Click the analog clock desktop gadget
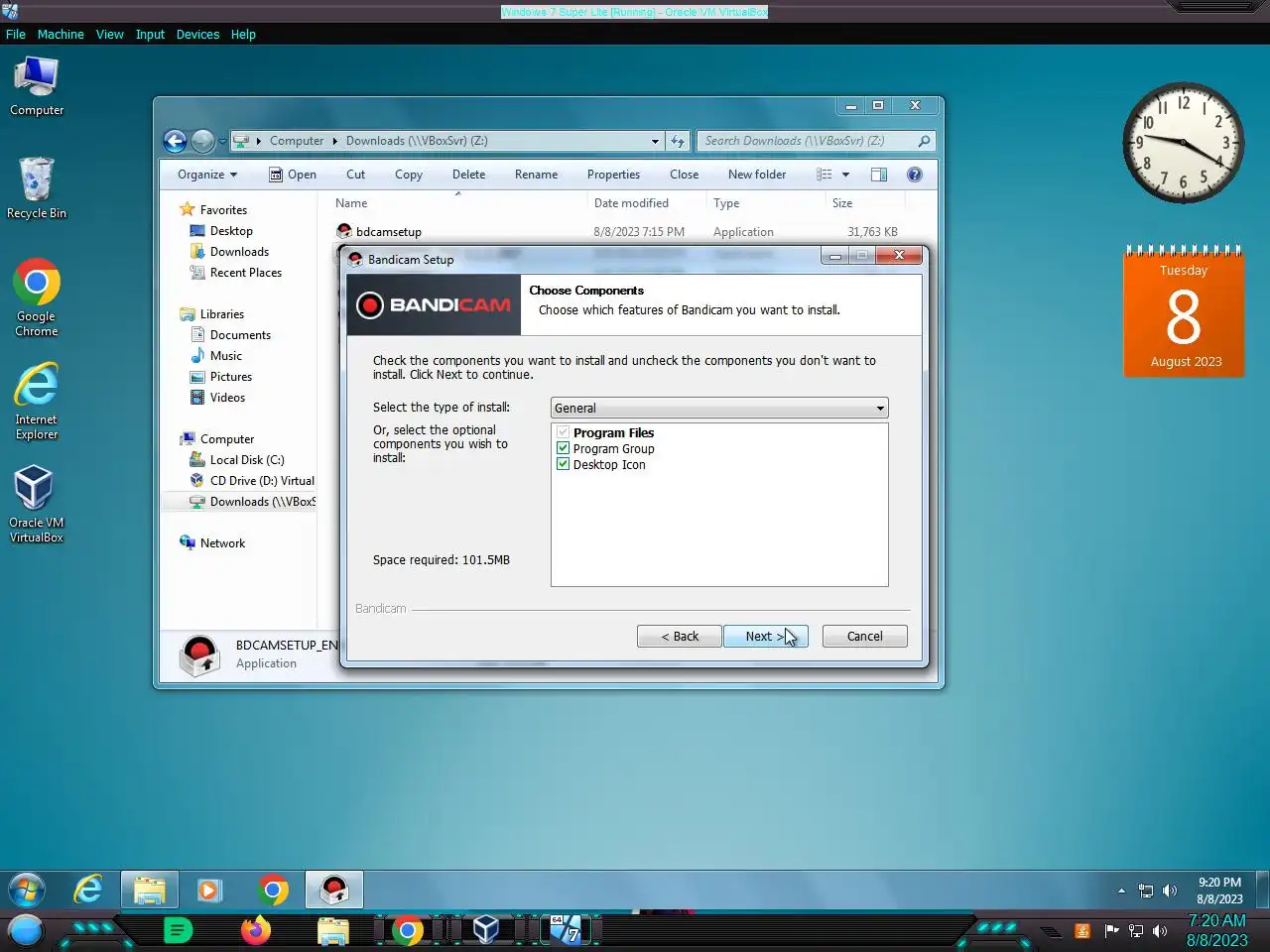 [x=1183, y=143]
